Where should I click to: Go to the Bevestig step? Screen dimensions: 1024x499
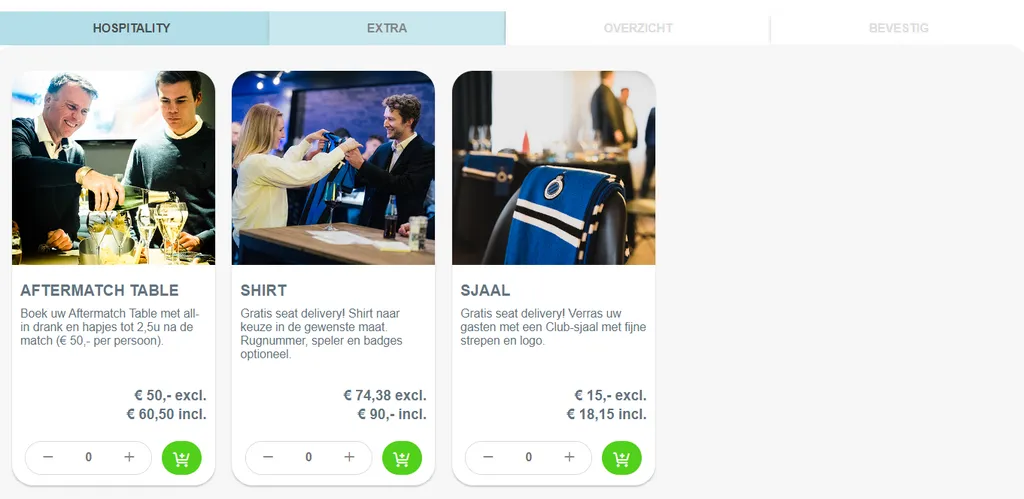[x=898, y=28]
